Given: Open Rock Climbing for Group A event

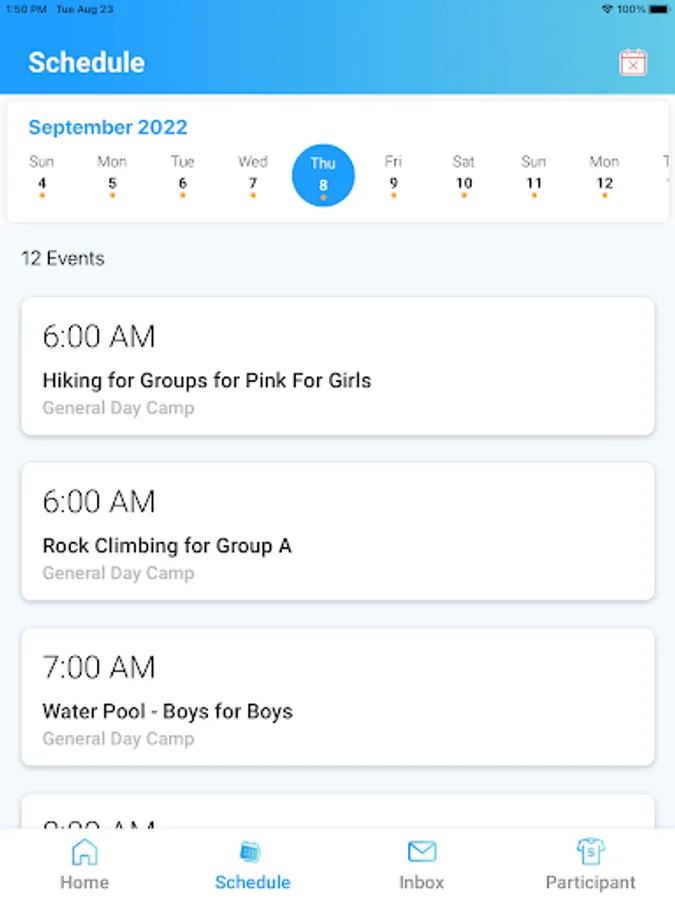Looking at the screenshot, I should [x=338, y=531].
